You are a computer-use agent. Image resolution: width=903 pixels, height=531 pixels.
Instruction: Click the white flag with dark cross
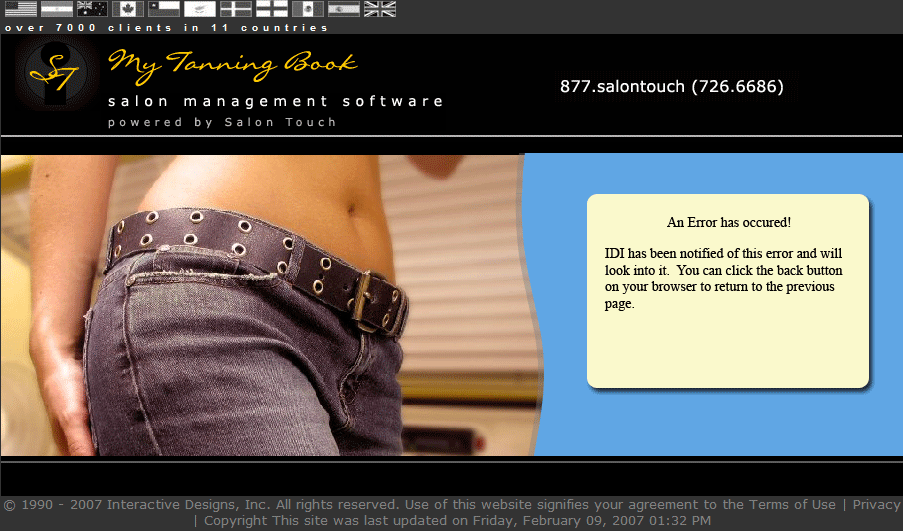[272, 9]
